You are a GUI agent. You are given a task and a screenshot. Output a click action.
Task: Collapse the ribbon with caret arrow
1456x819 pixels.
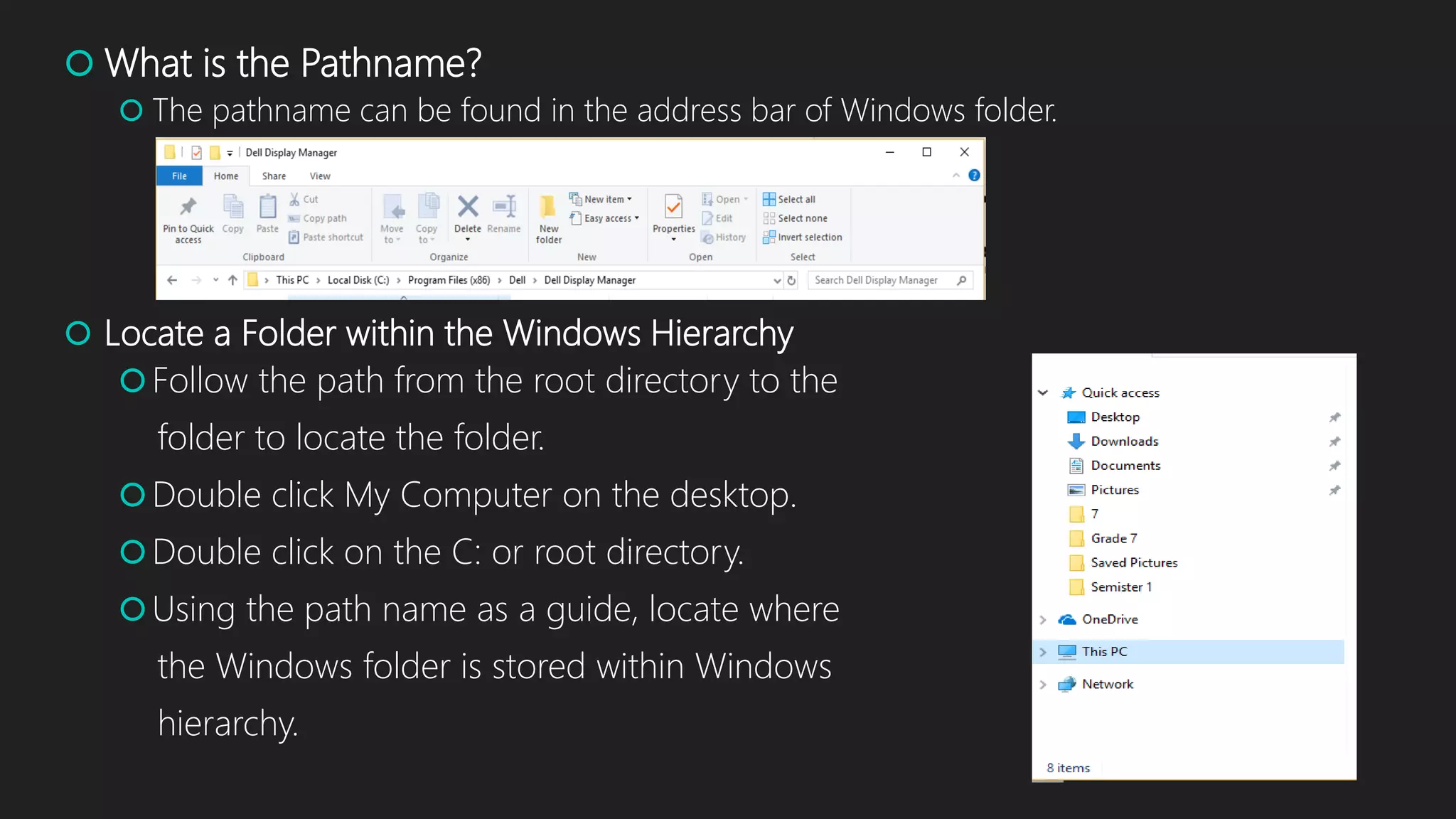coord(956,175)
